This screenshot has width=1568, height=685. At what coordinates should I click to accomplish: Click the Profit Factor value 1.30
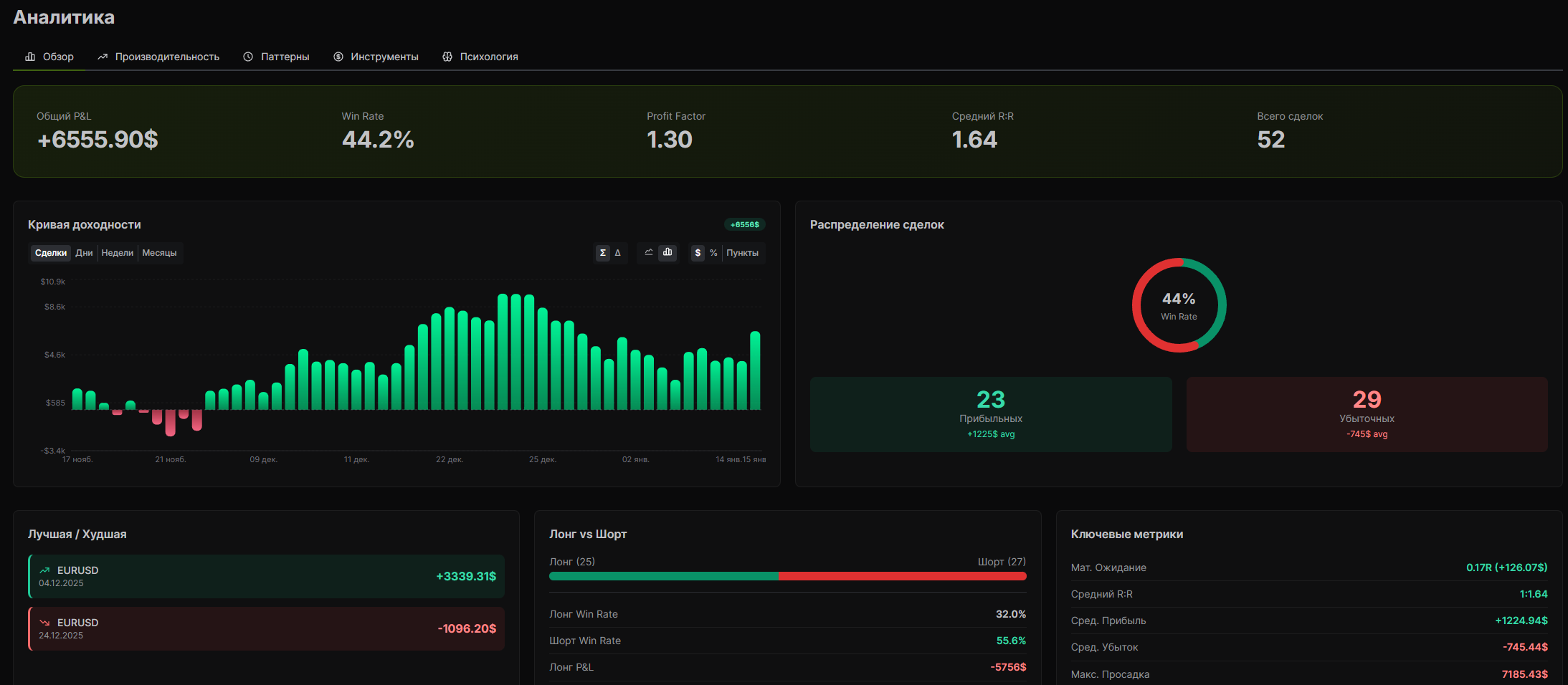pos(669,139)
